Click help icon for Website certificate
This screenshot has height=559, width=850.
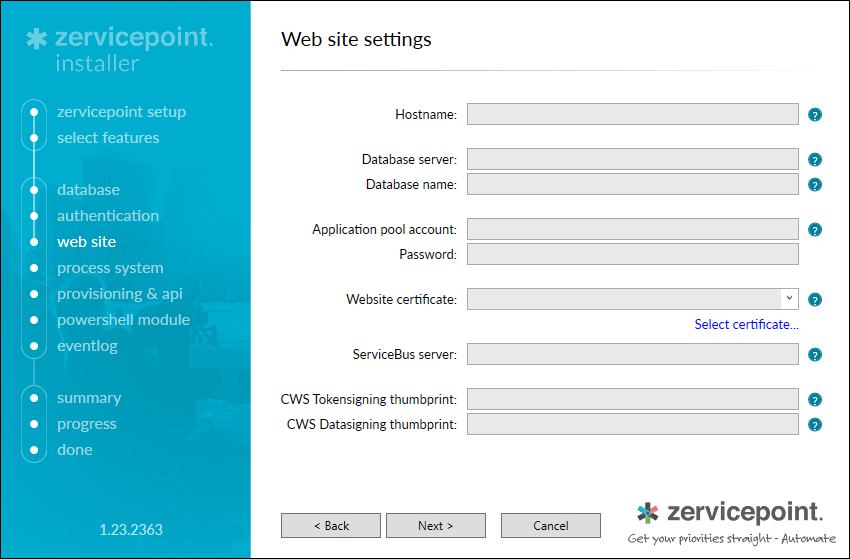click(815, 300)
